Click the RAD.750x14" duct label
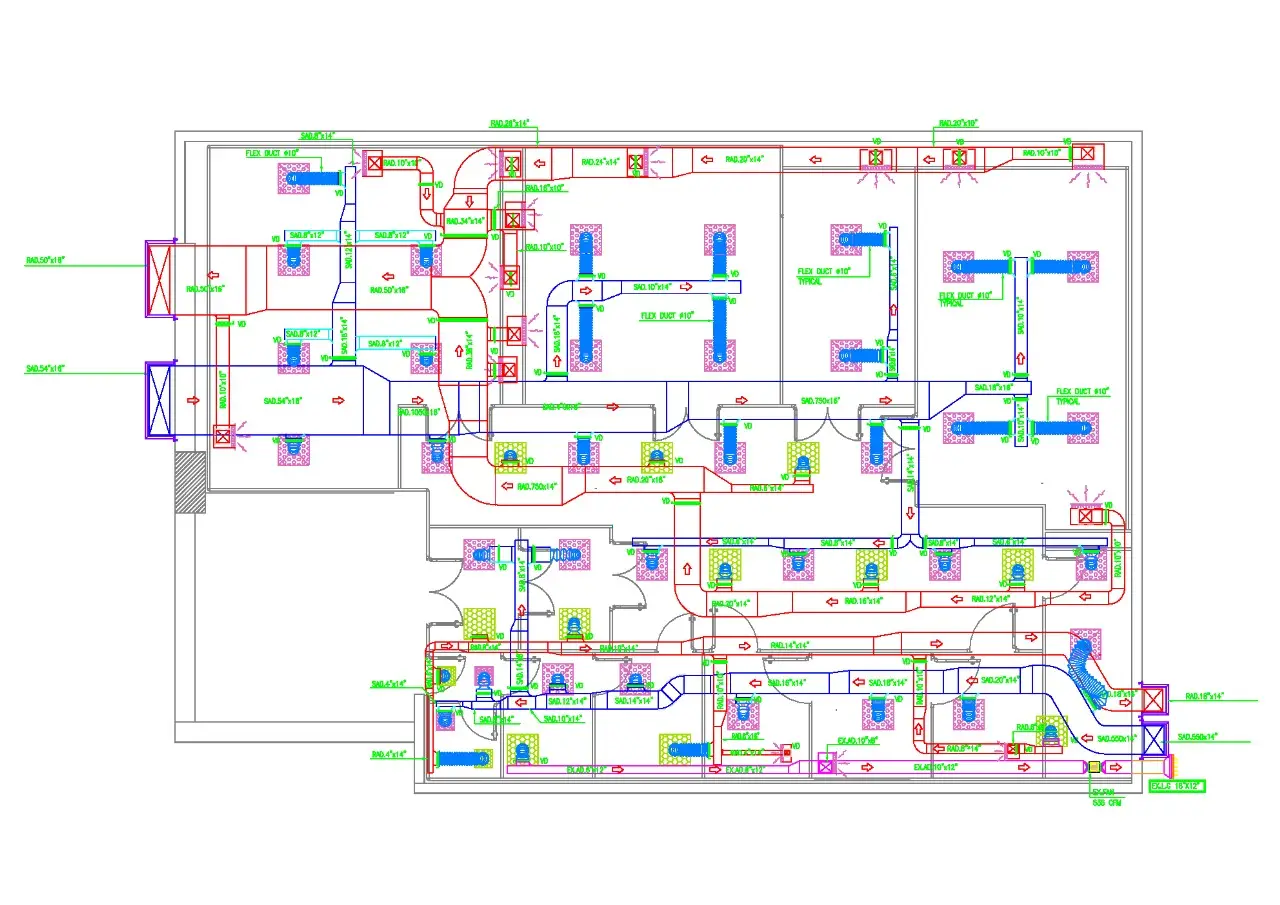Viewport: 1280px width, 905px height. coord(537,487)
